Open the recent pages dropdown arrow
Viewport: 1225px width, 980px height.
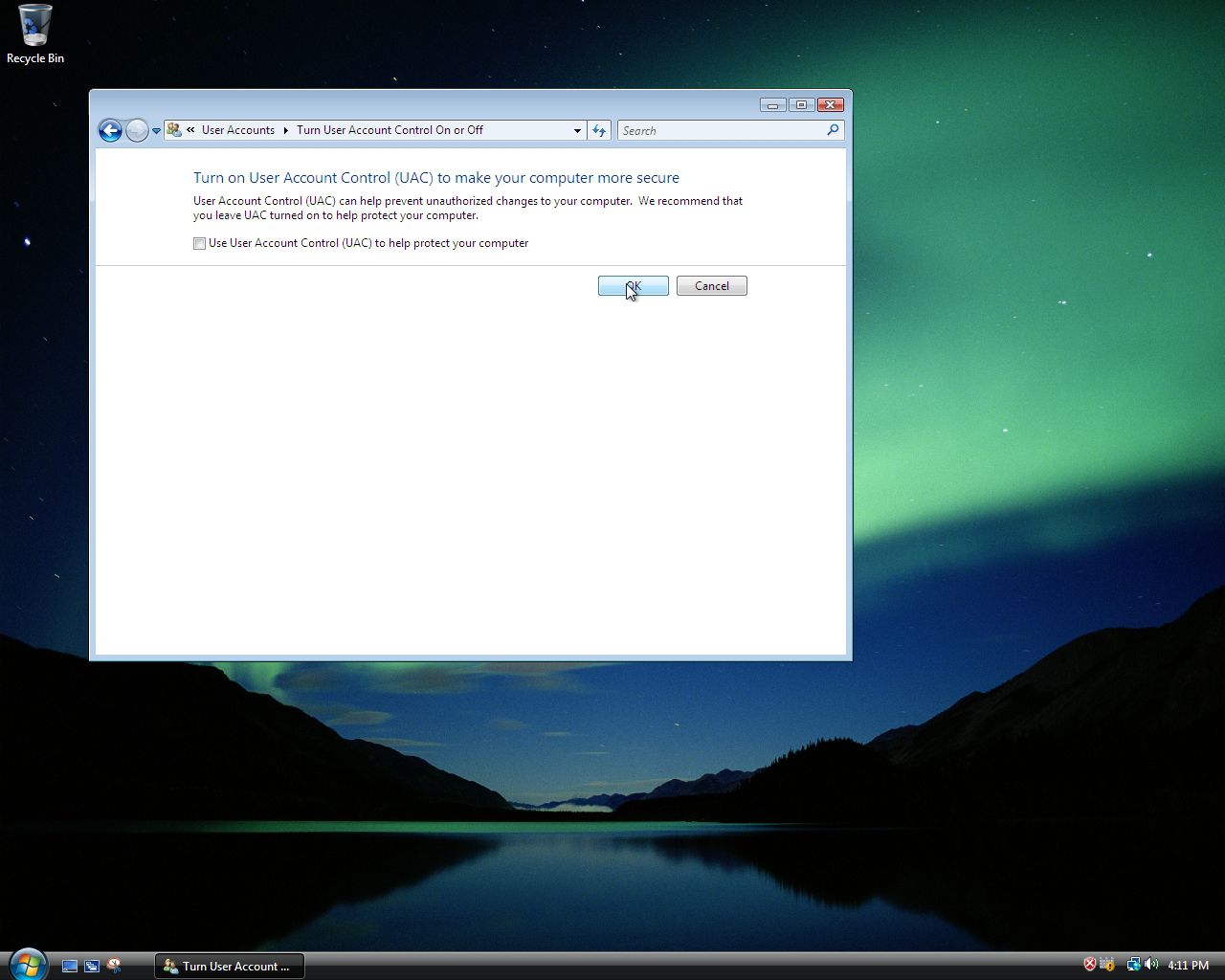156,131
